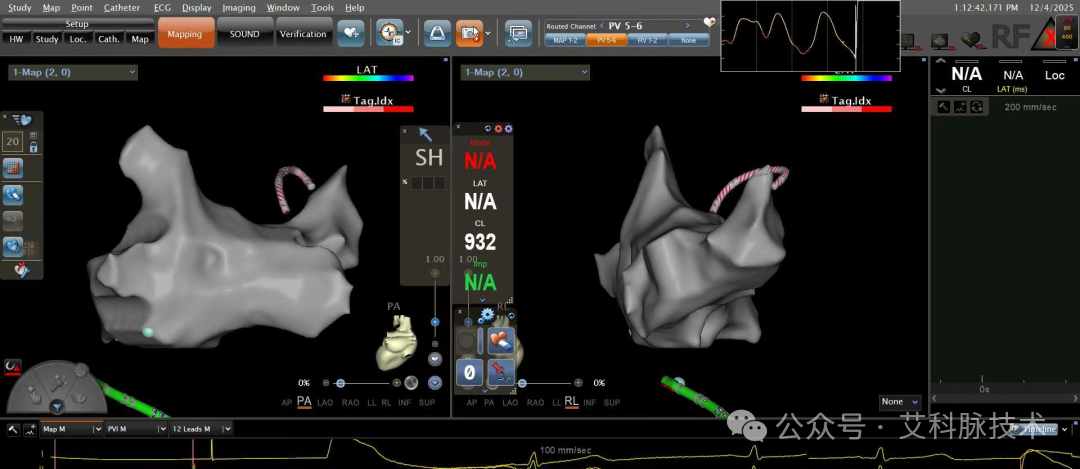Image resolution: width=1080 pixels, height=469 pixels.
Task: Toggle the lock icon next to 20
Action: click(33, 147)
